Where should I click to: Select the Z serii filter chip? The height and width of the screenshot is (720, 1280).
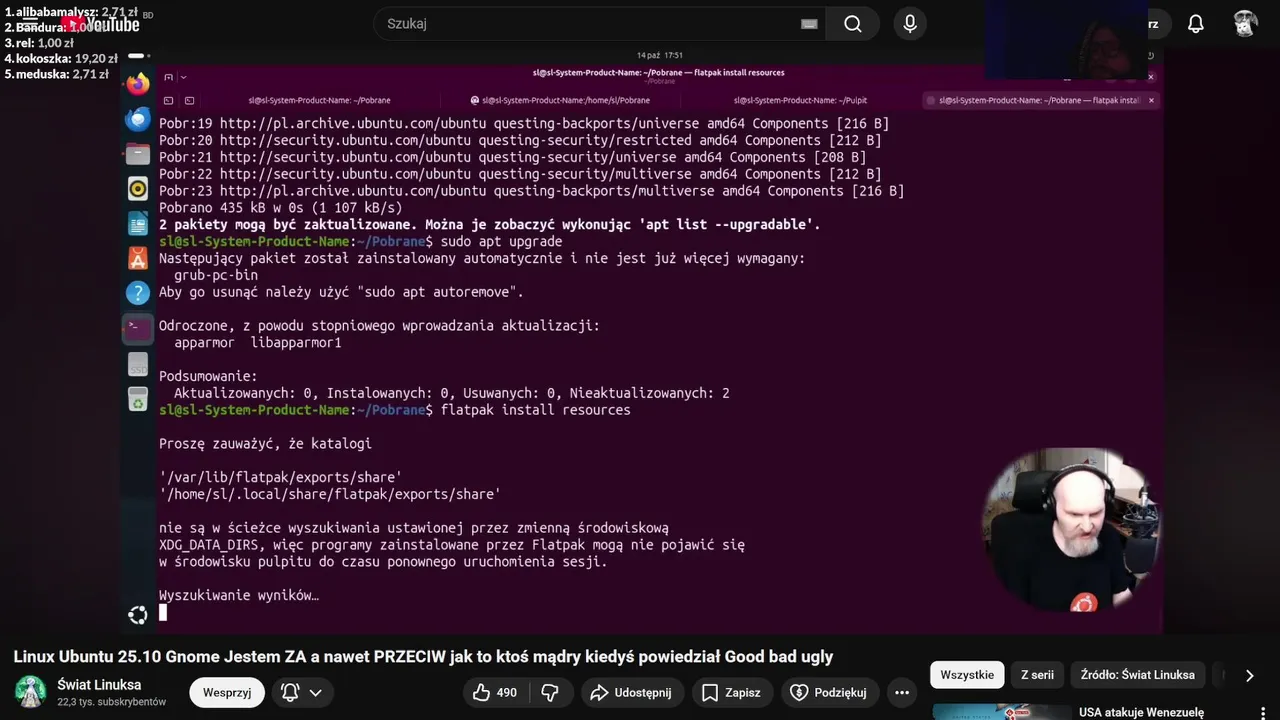tap(1037, 675)
